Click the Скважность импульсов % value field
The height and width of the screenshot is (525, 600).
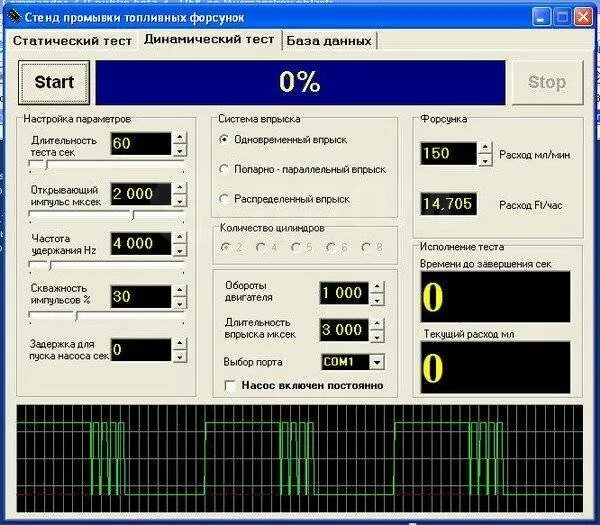(141, 297)
